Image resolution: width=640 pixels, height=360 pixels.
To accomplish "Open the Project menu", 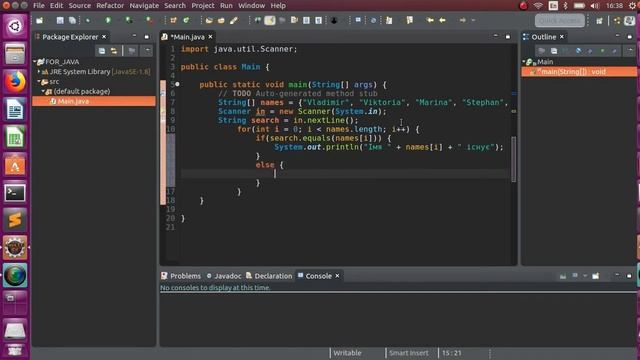I will (203, 6).
